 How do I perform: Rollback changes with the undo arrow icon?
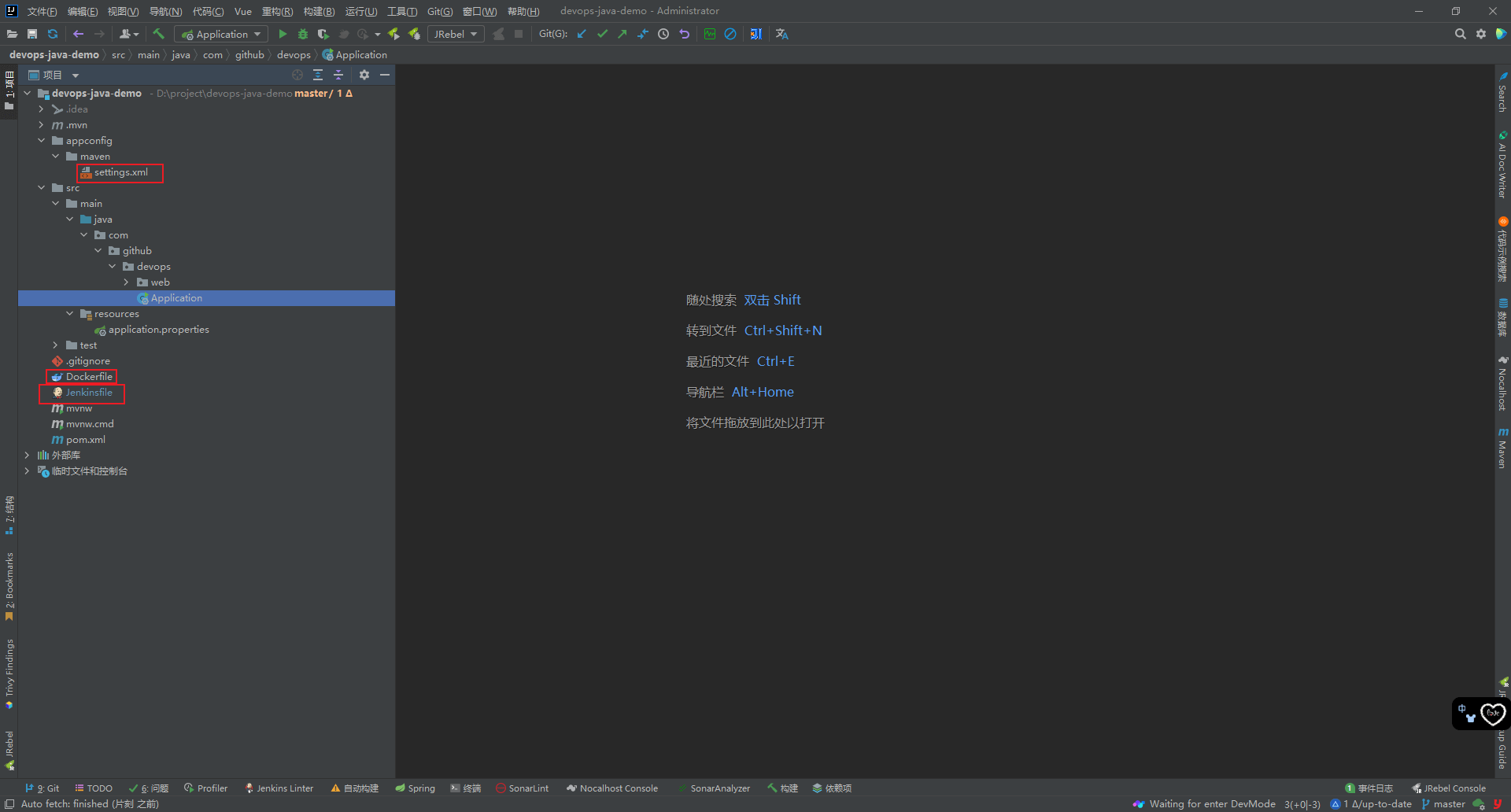[x=684, y=34]
